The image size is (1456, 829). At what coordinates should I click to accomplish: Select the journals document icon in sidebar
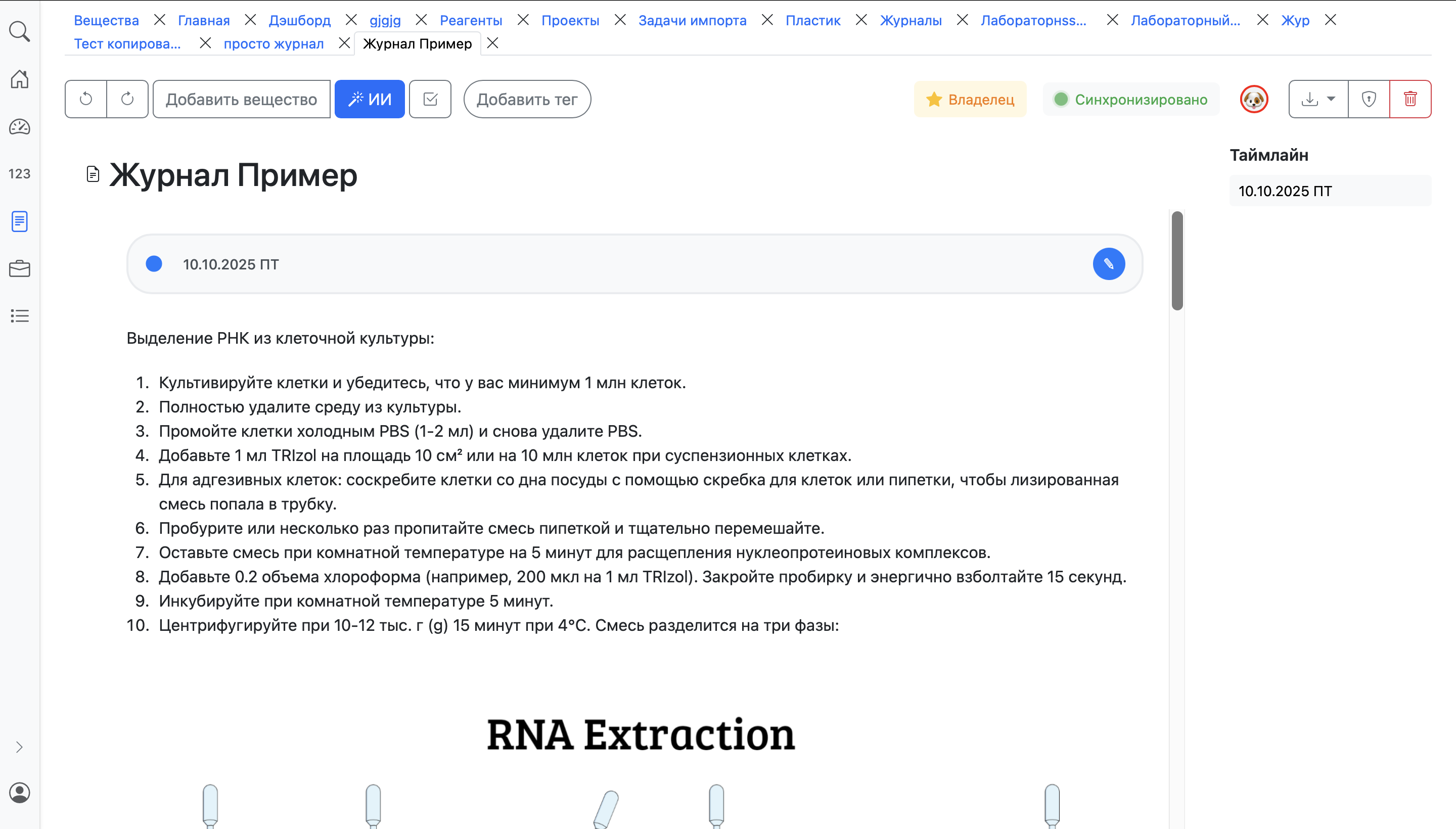click(x=20, y=221)
